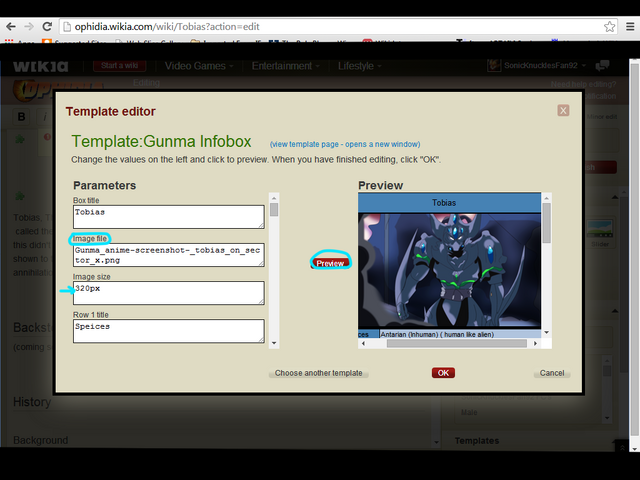The width and height of the screenshot is (640, 480).
Task: Click Preview pane scroll down arrow
Action: click(x=547, y=333)
